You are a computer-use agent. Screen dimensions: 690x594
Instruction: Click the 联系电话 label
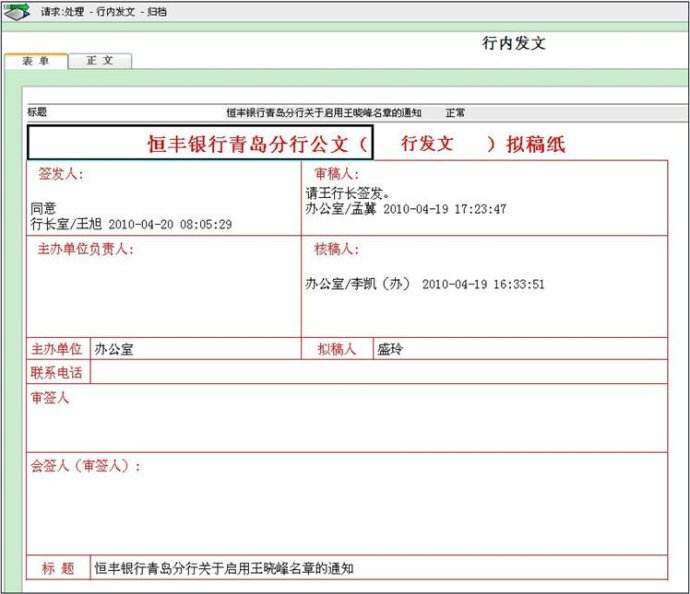(57, 373)
